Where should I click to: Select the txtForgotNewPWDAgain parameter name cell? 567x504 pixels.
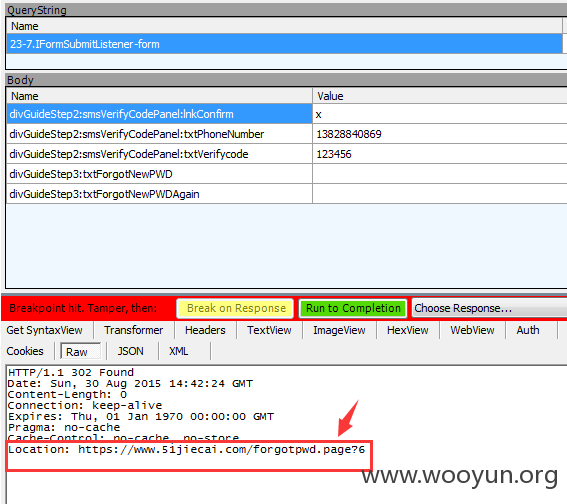click(159, 194)
